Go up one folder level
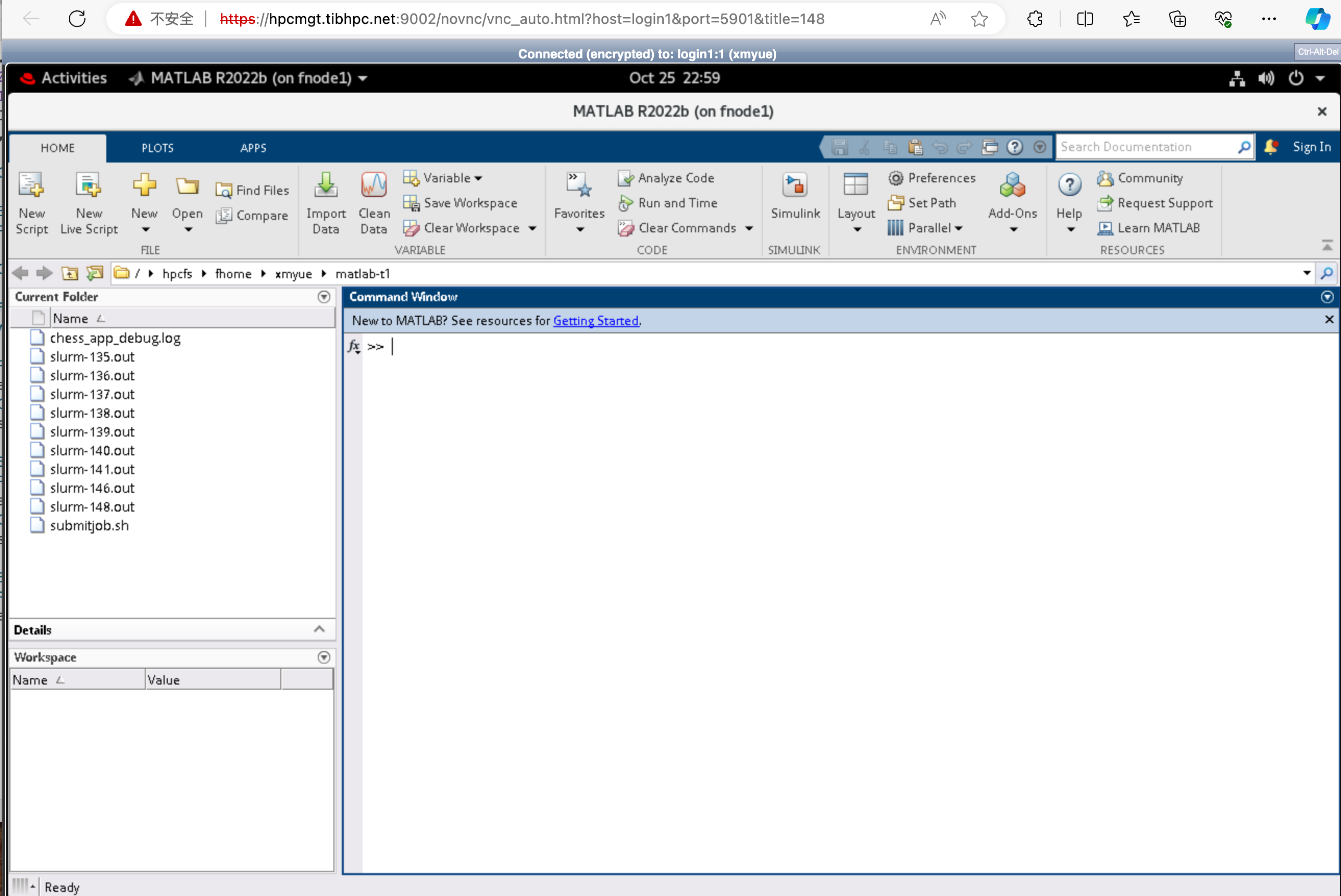 (70, 273)
